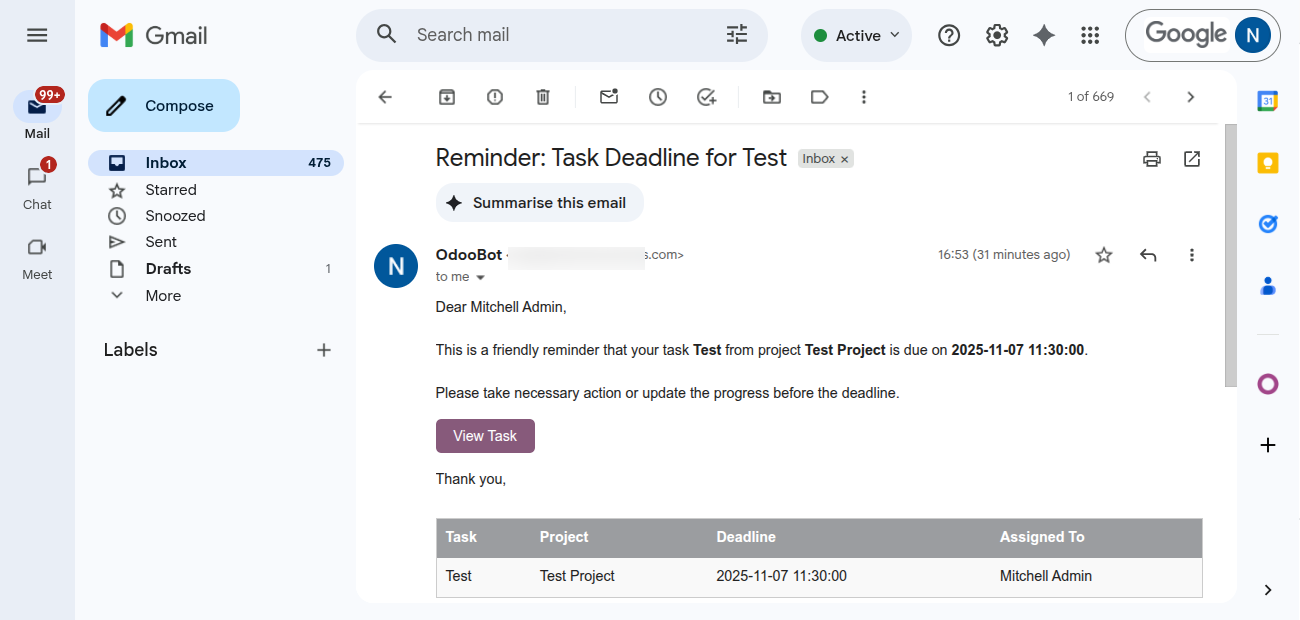Expand the More folders list
Viewport: 1300px width, 620px height.
point(216,296)
